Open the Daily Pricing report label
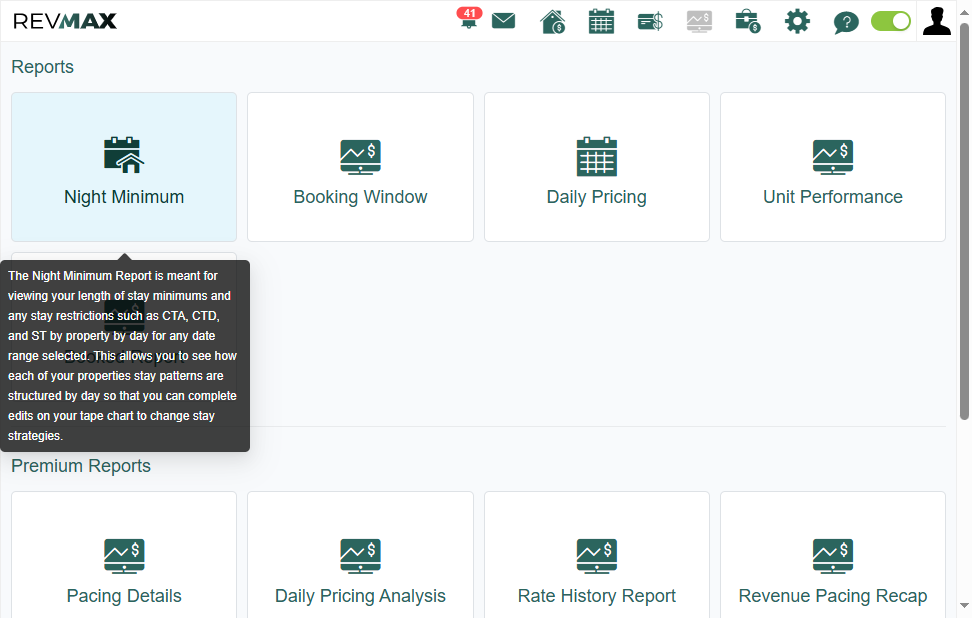 [596, 197]
